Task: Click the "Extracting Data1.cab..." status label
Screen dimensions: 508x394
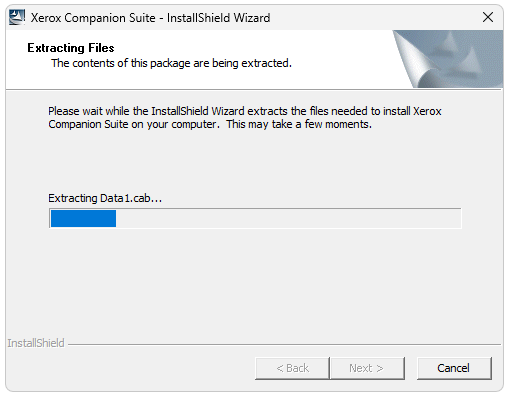Action: pos(105,198)
